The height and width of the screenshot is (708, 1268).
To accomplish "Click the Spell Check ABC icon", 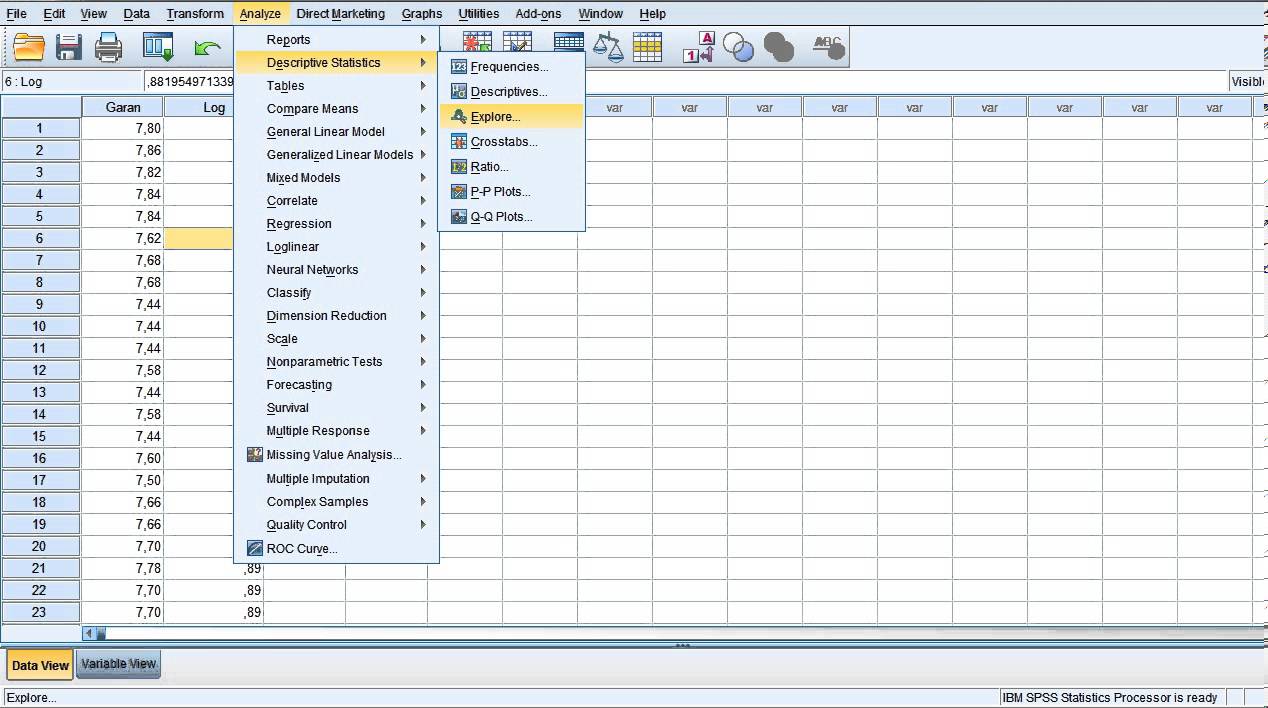I will point(828,47).
